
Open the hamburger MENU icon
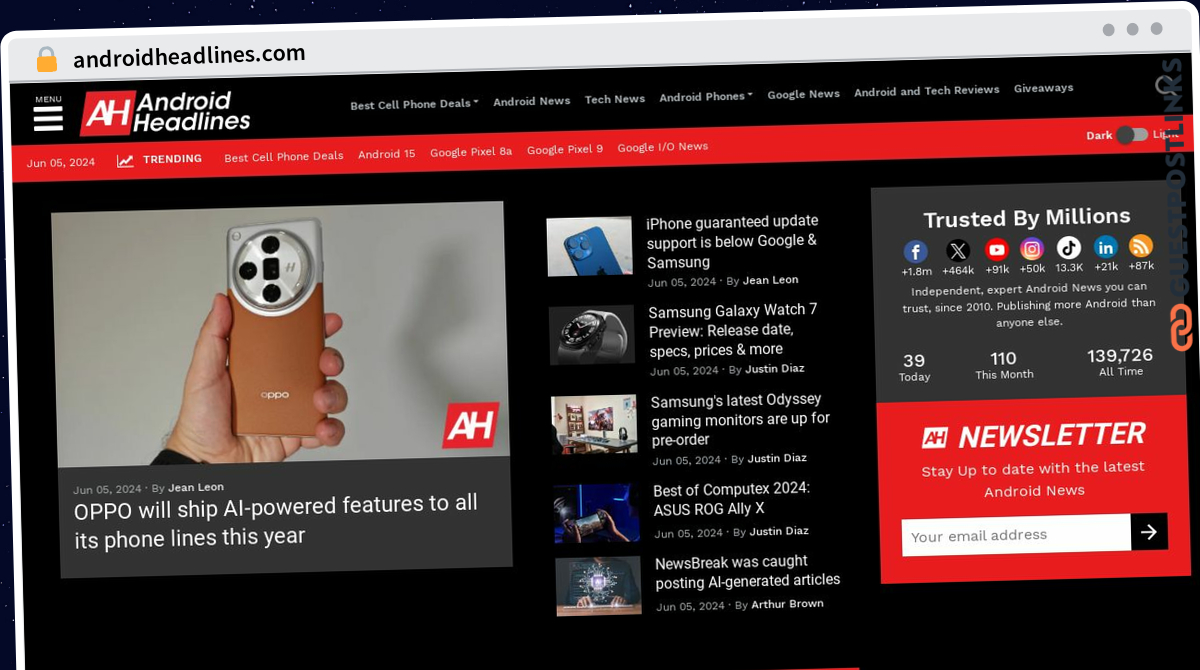click(48, 118)
